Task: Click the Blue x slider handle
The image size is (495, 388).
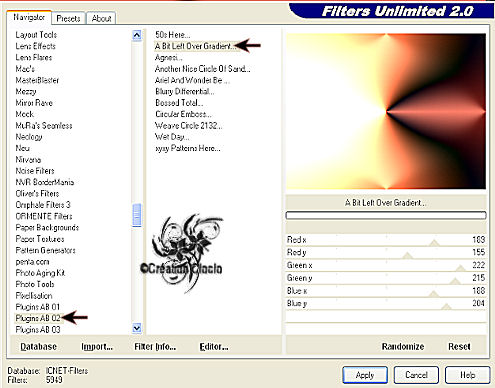Action: pos(433,294)
